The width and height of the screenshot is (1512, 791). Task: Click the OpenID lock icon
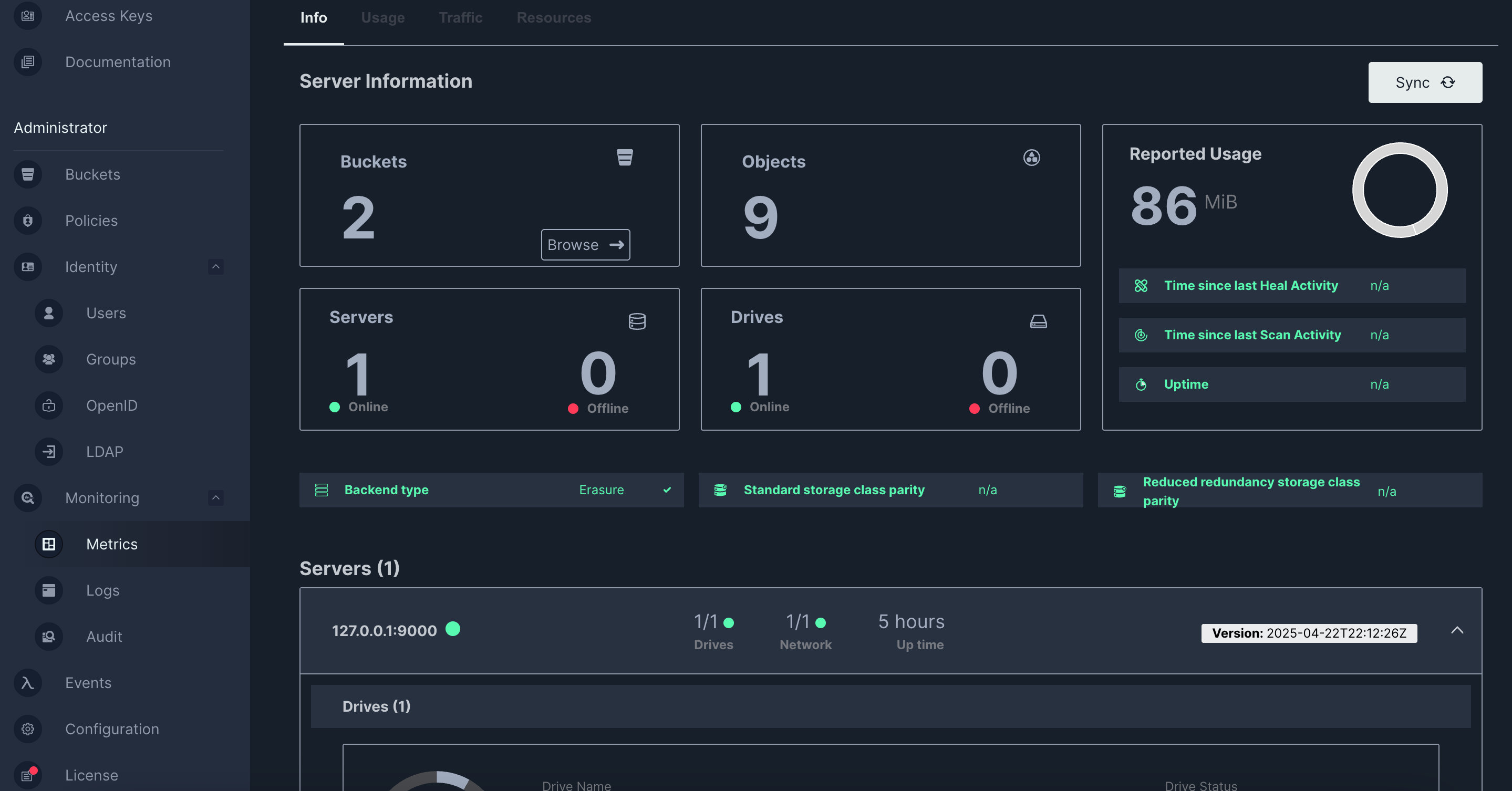tap(49, 405)
